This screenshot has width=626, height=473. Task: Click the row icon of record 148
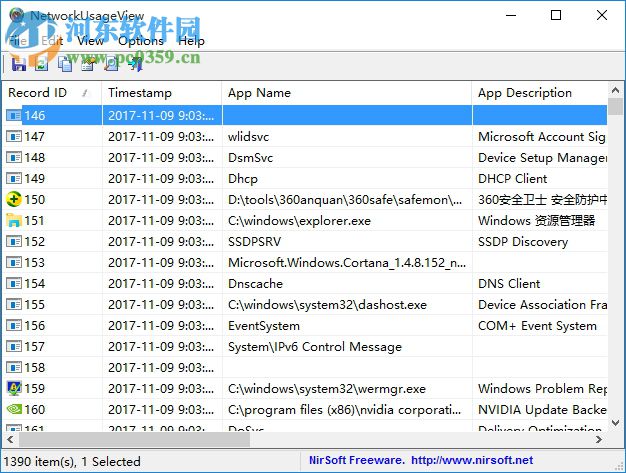[x=14, y=158]
